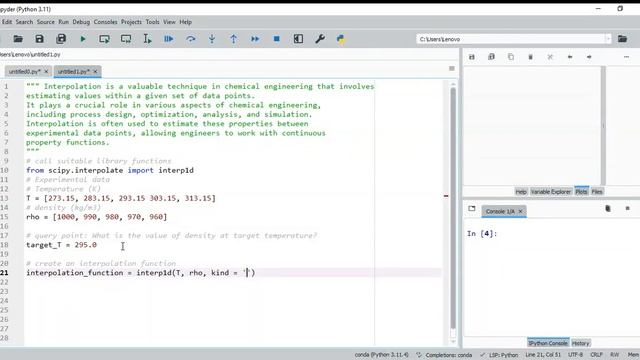Close the Console 1/A tab
The image size is (640, 360).
click(520, 211)
